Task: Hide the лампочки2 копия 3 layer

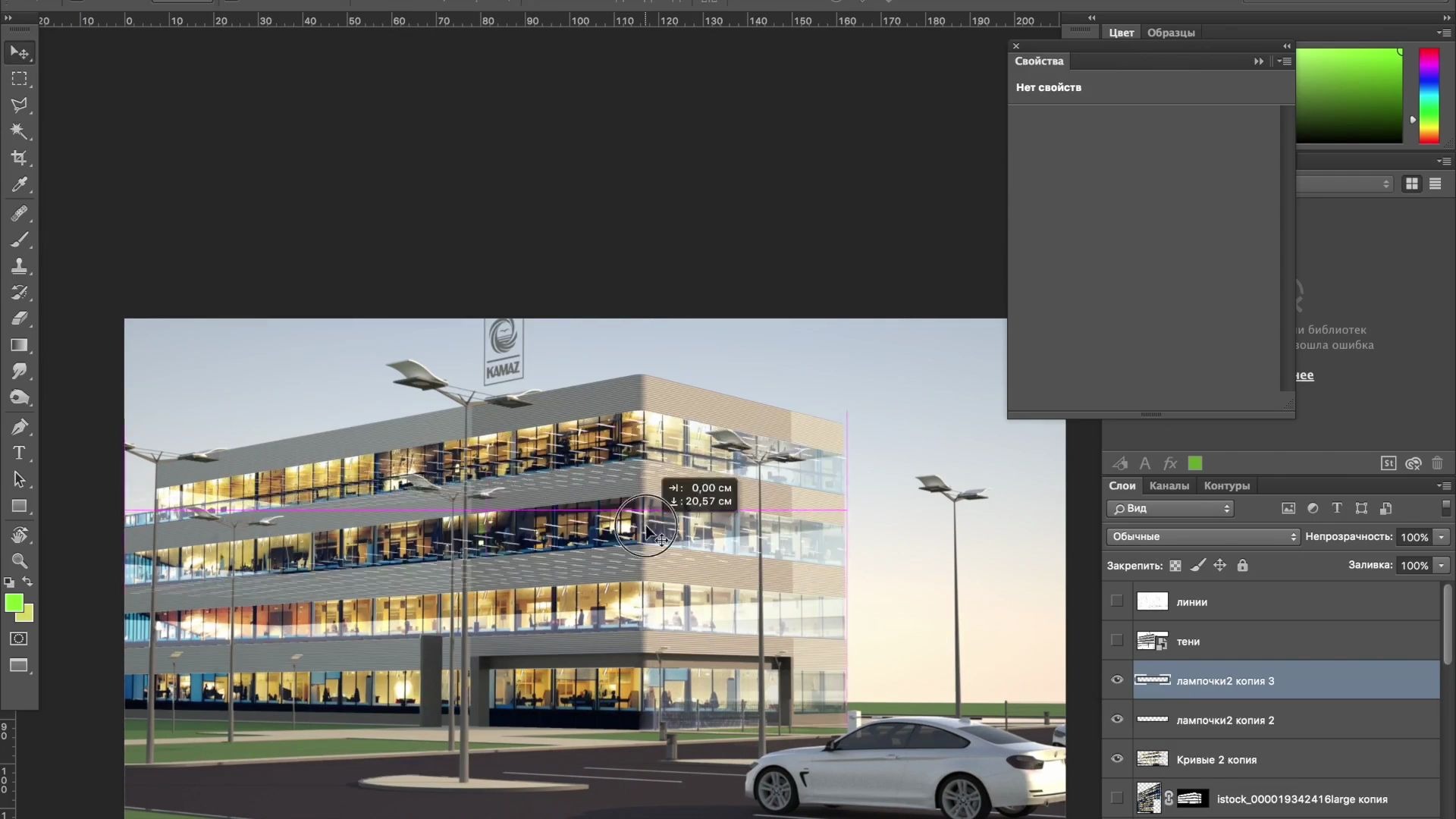Action: click(x=1117, y=680)
